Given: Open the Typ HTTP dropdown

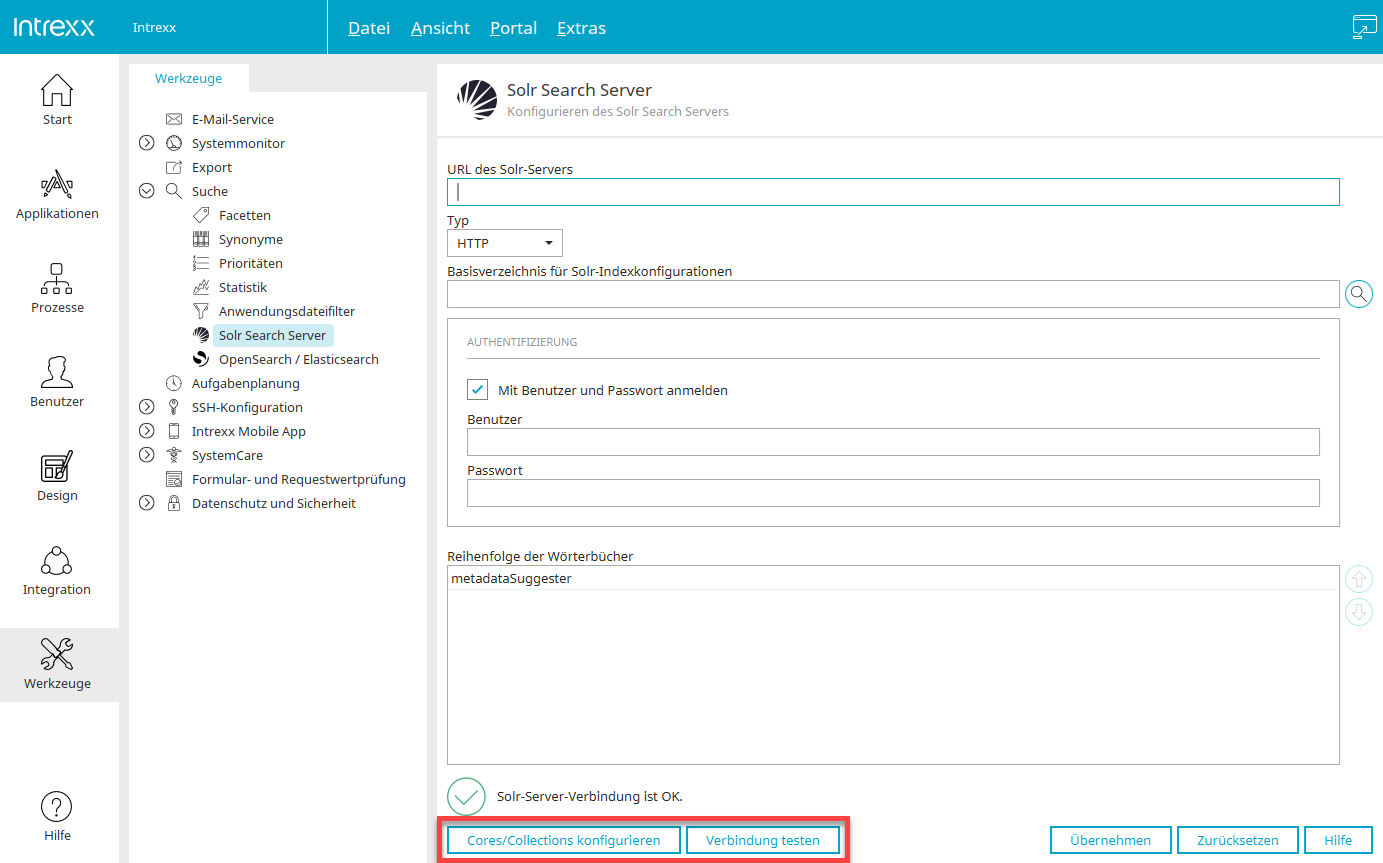Looking at the screenshot, I should click(504, 243).
